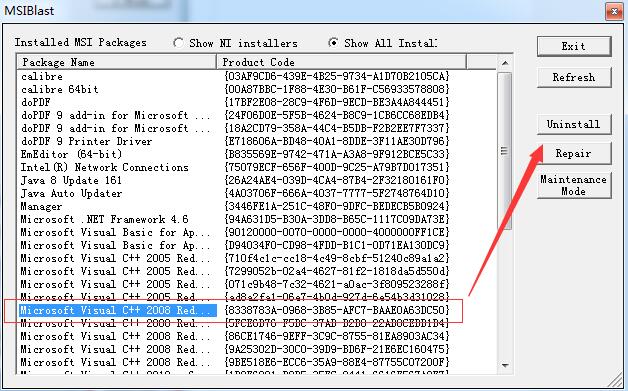Sort by the Product Code column header
Screen dimensions: 628x391
tap(341, 62)
